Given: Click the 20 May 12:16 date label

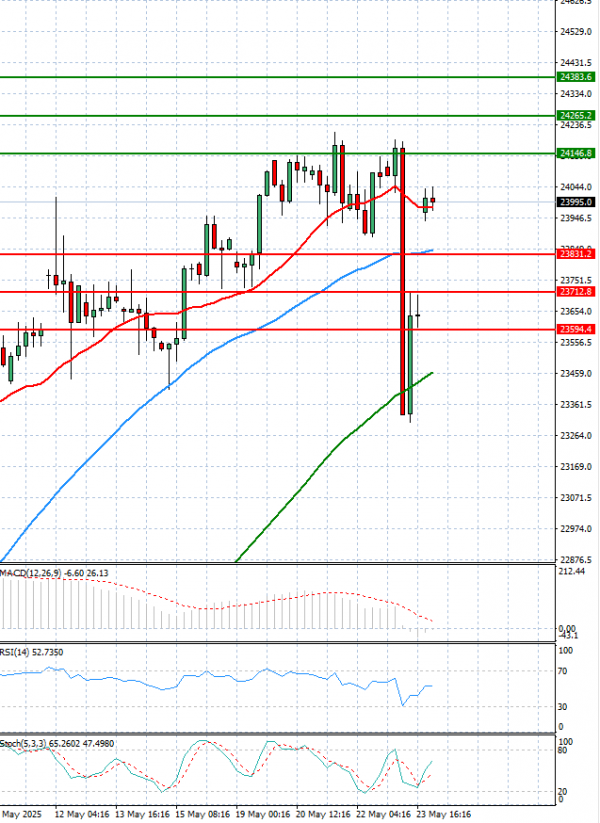Looking at the screenshot, I should (x=323, y=815).
